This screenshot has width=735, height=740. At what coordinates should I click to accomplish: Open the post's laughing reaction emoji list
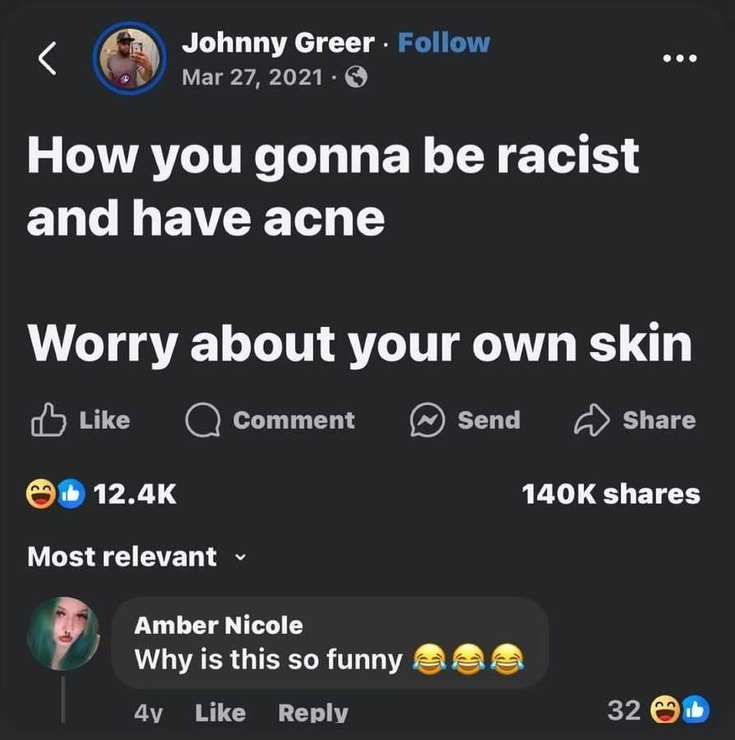tap(41, 494)
